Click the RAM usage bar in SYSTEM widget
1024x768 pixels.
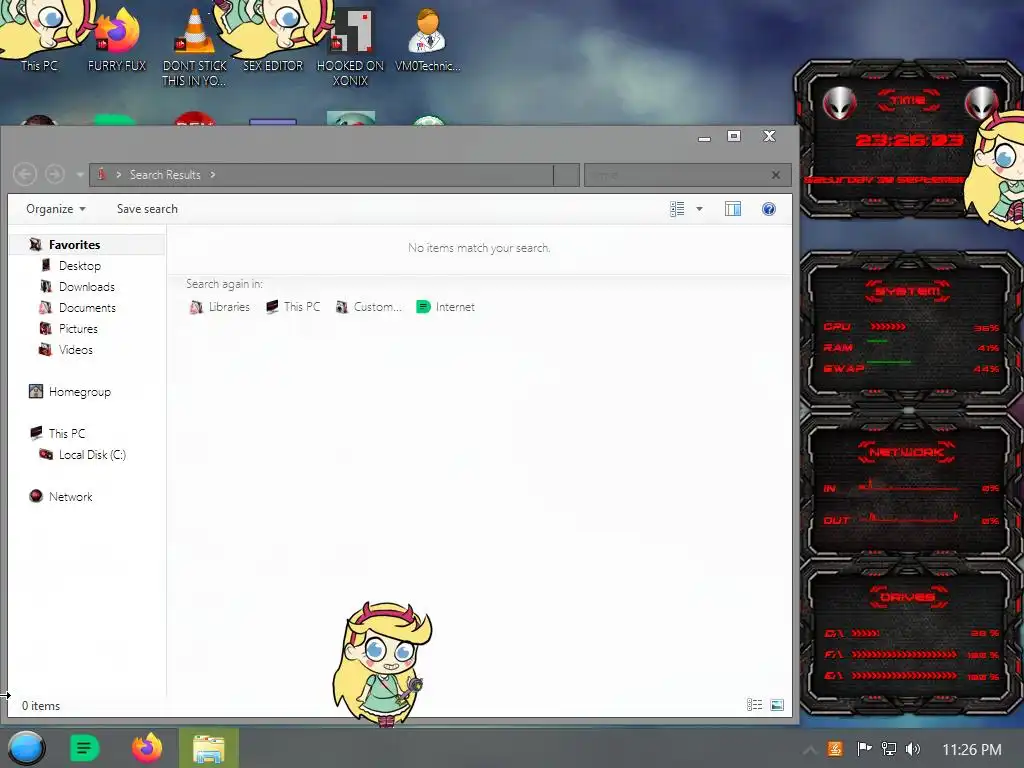point(877,341)
